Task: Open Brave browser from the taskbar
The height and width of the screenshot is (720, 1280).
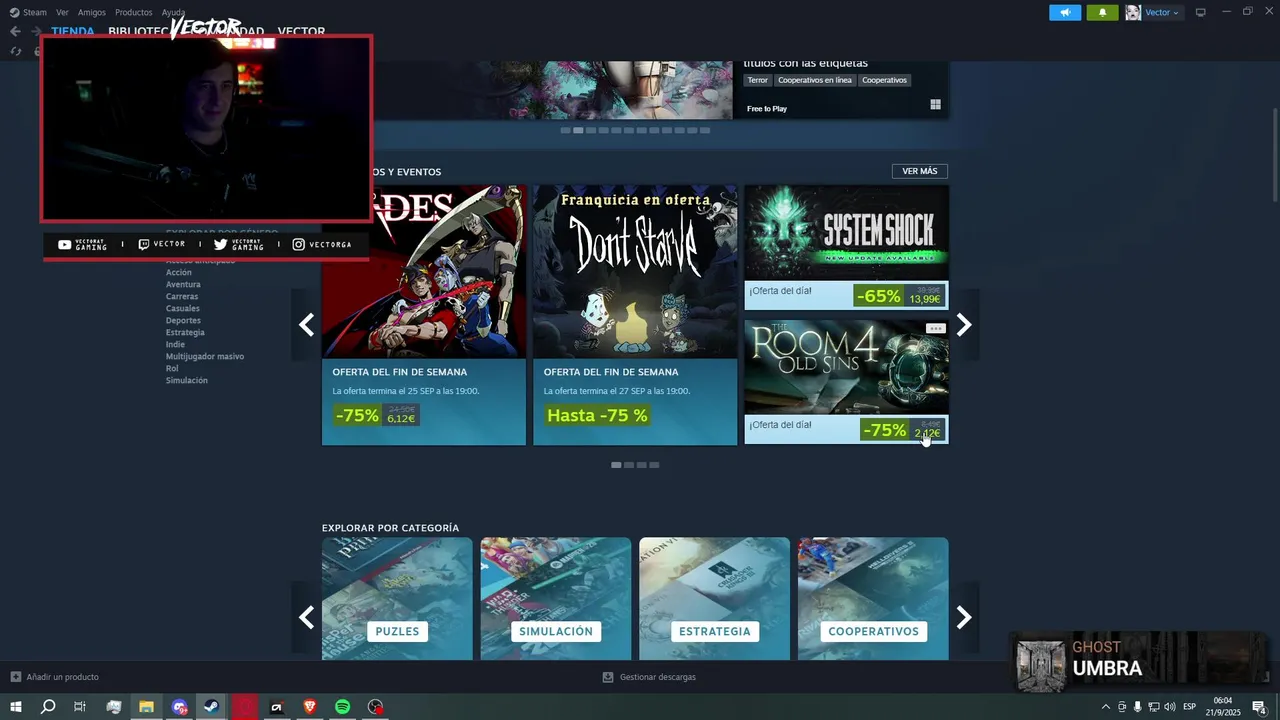Action: [x=310, y=707]
